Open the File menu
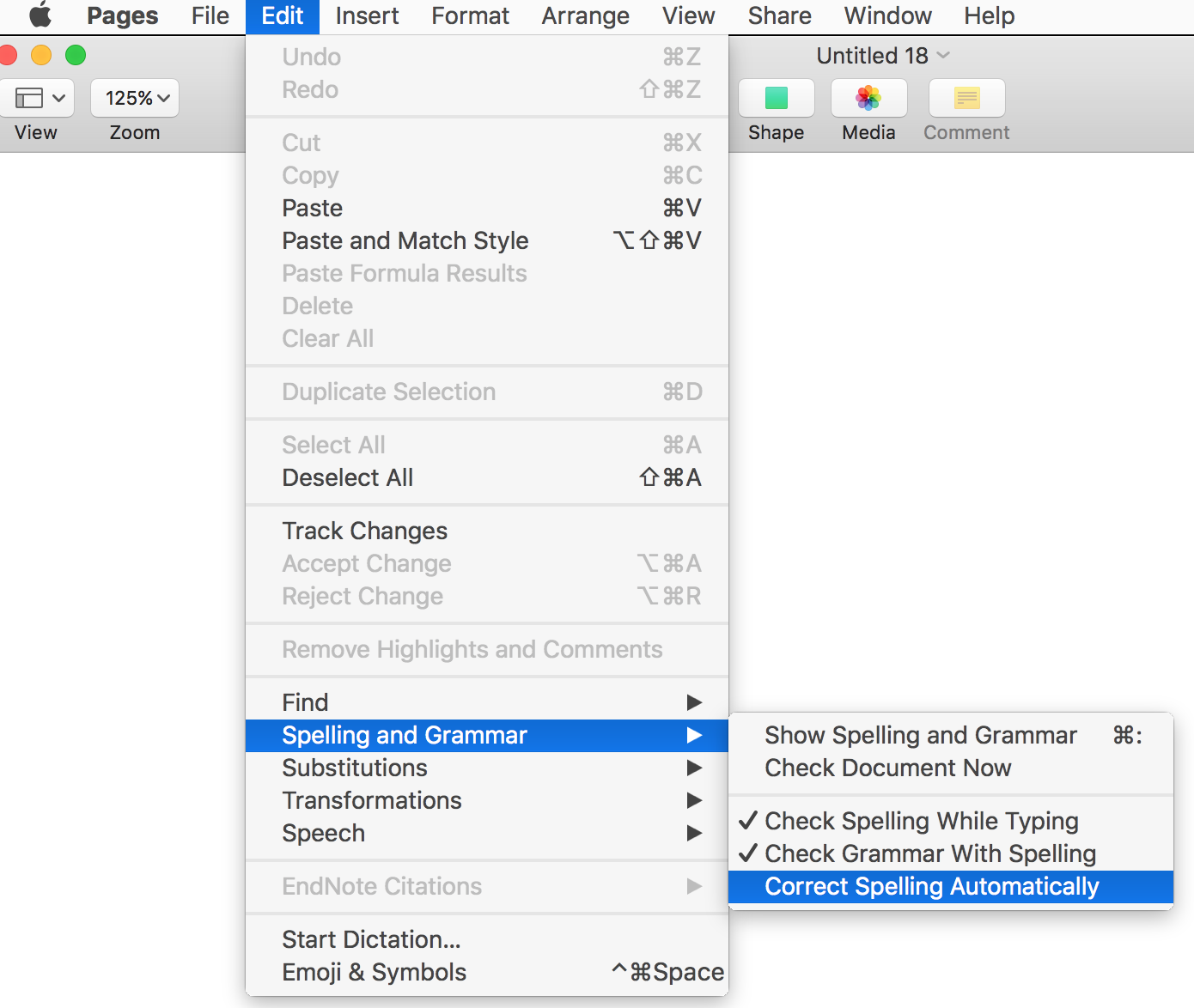Viewport: 1194px width, 1008px height. click(x=210, y=15)
